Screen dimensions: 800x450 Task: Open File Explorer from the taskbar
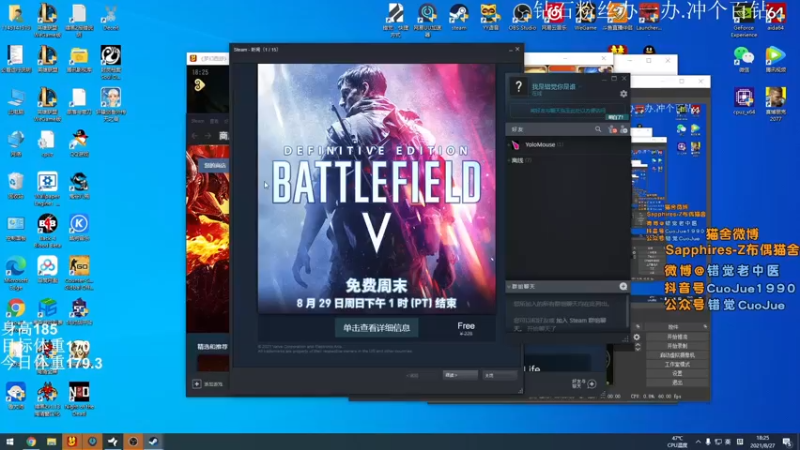pos(52,442)
